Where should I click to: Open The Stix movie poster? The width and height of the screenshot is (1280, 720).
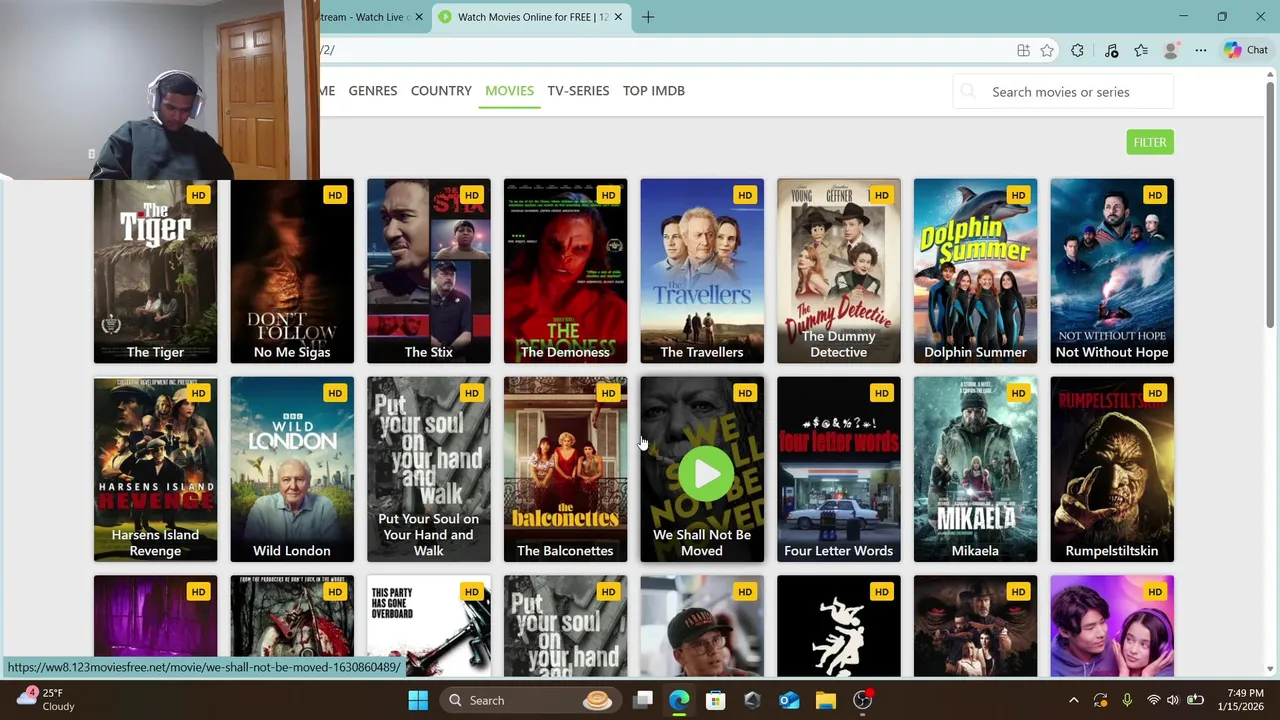coord(429,270)
